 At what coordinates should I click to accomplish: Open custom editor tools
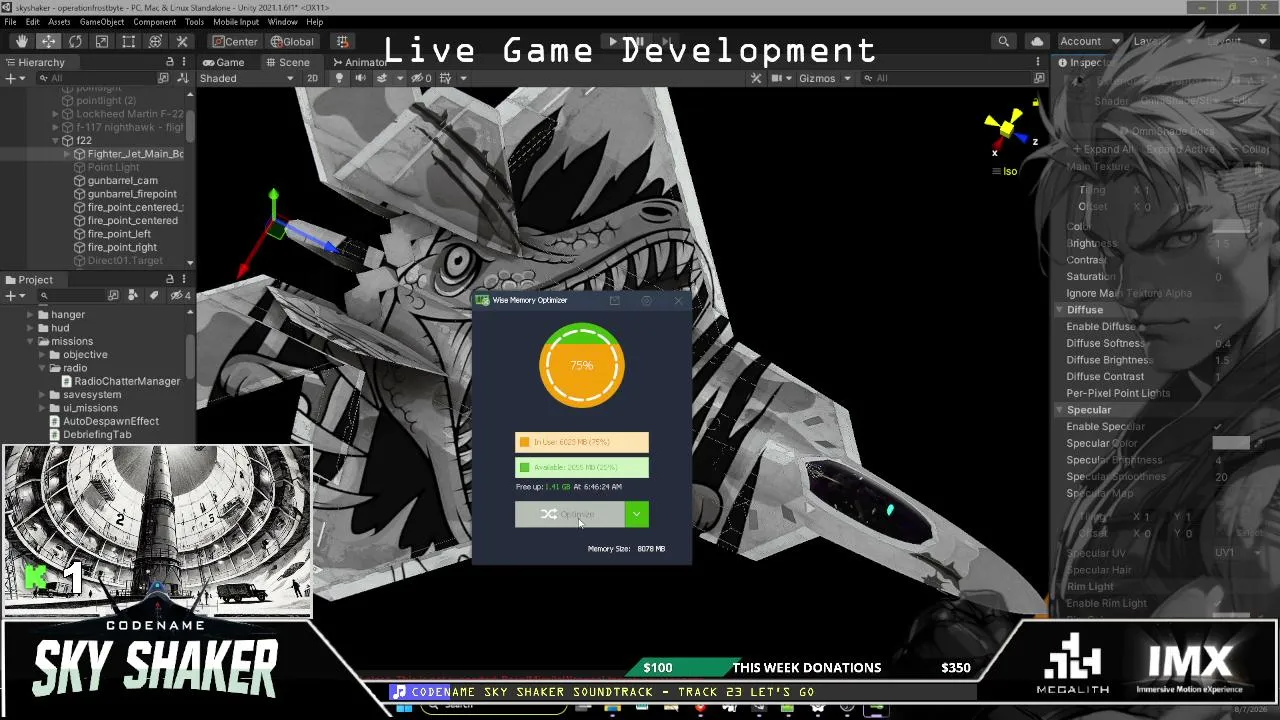tap(182, 41)
